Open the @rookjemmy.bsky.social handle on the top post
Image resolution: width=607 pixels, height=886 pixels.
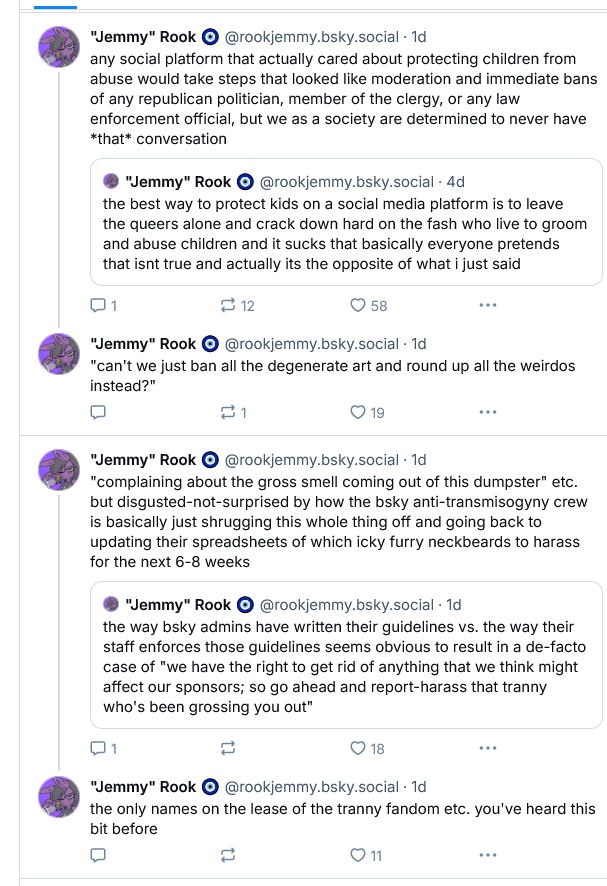coord(311,37)
